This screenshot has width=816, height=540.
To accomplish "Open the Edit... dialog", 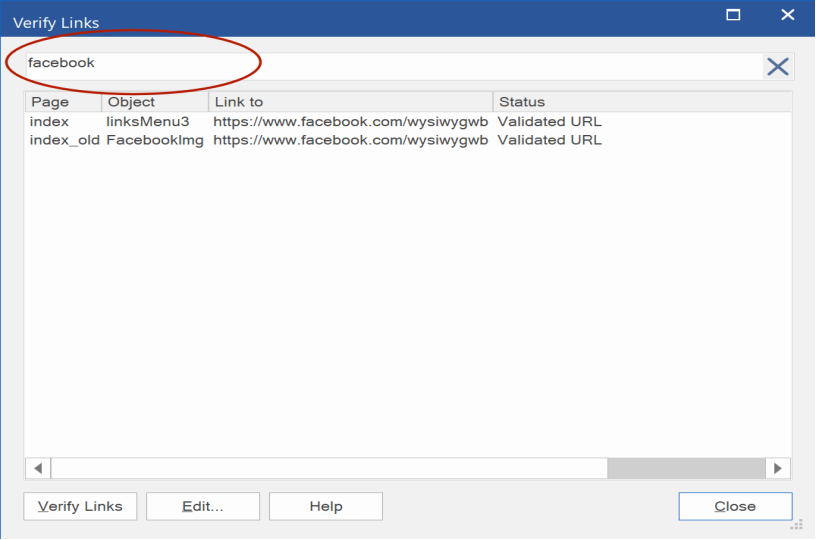I will (203, 506).
